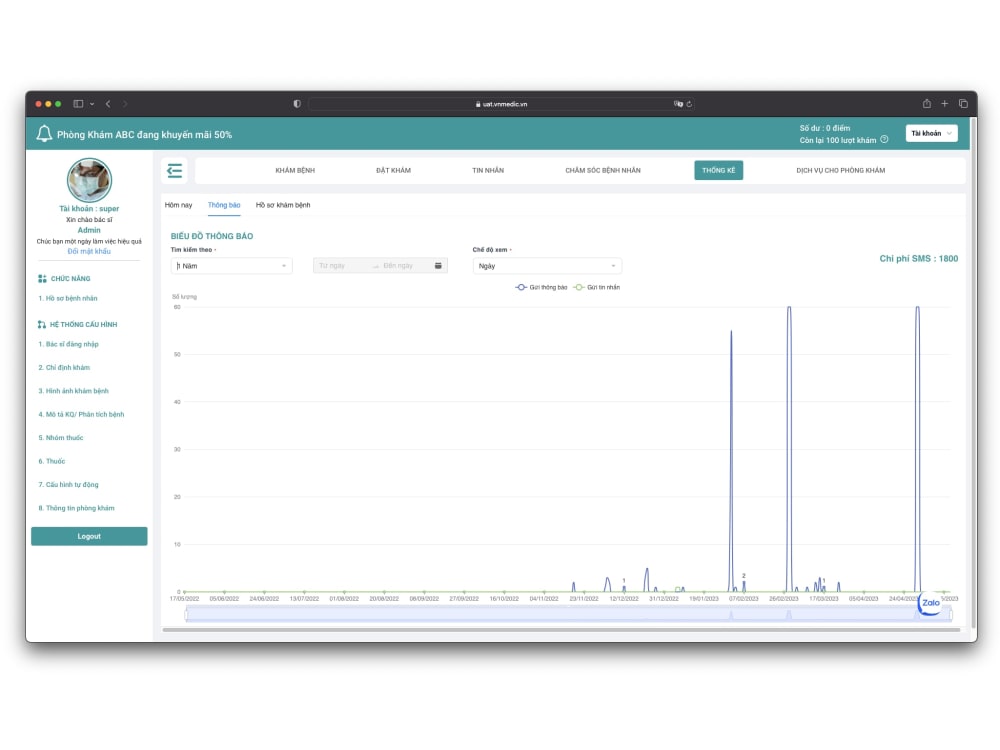Click the 17/05/2022 axis label
The image size is (1000, 750).
tap(184, 599)
